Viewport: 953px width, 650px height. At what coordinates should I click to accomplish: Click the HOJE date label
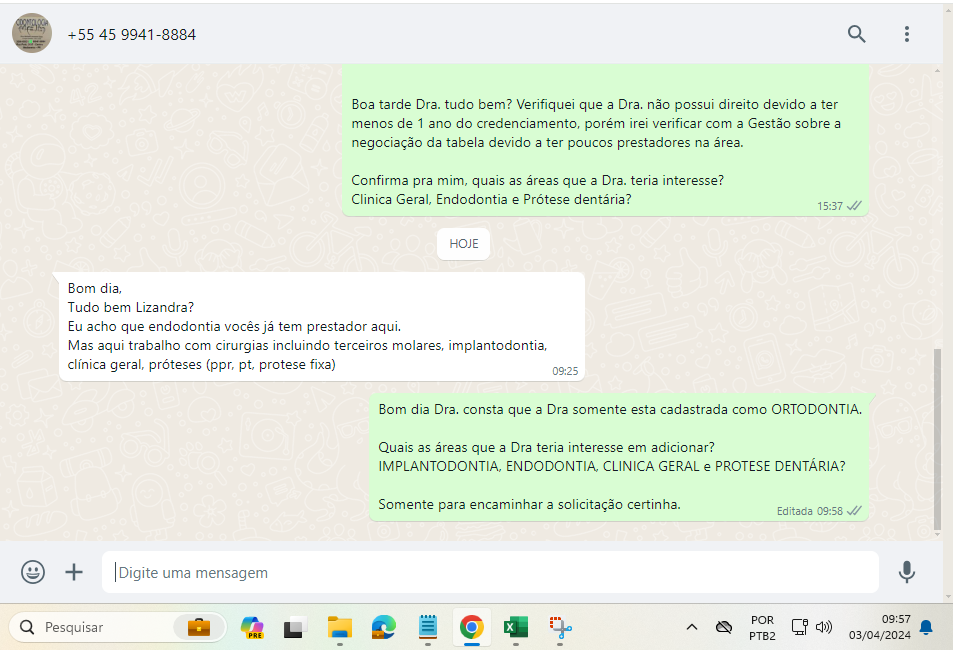pyautogui.click(x=464, y=244)
